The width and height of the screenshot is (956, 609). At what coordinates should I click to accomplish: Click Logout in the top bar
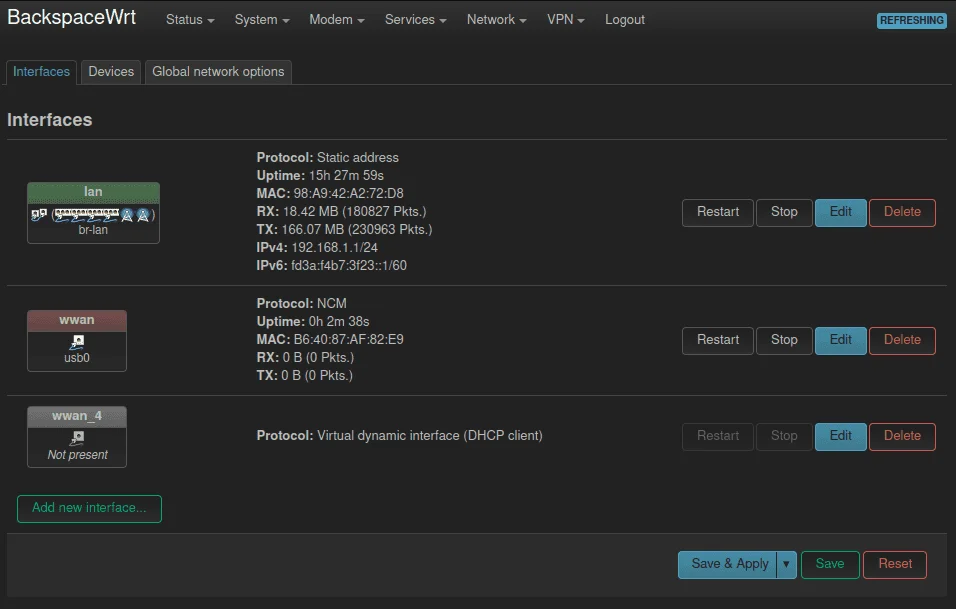point(625,20)
